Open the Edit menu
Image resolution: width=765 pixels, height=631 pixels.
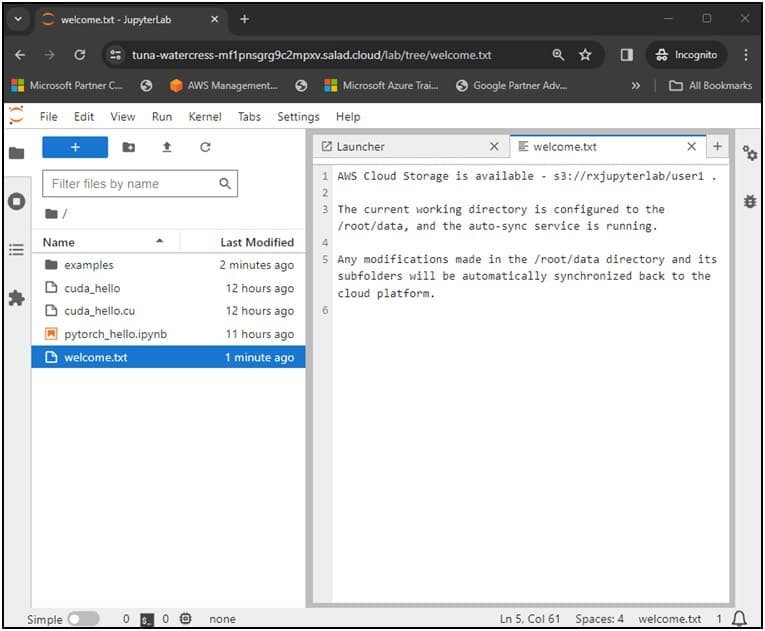click(x=84, y=117)
